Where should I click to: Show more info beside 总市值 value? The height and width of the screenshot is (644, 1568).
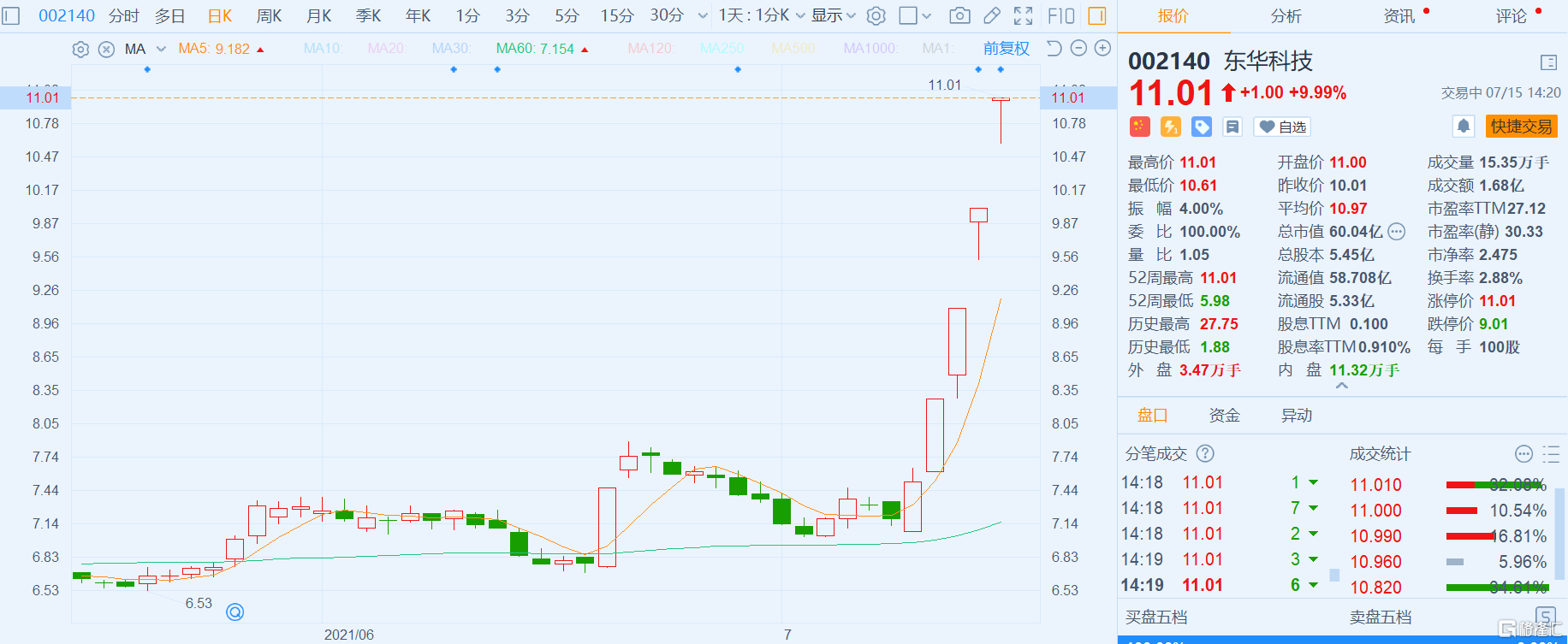click(1397, 231)
